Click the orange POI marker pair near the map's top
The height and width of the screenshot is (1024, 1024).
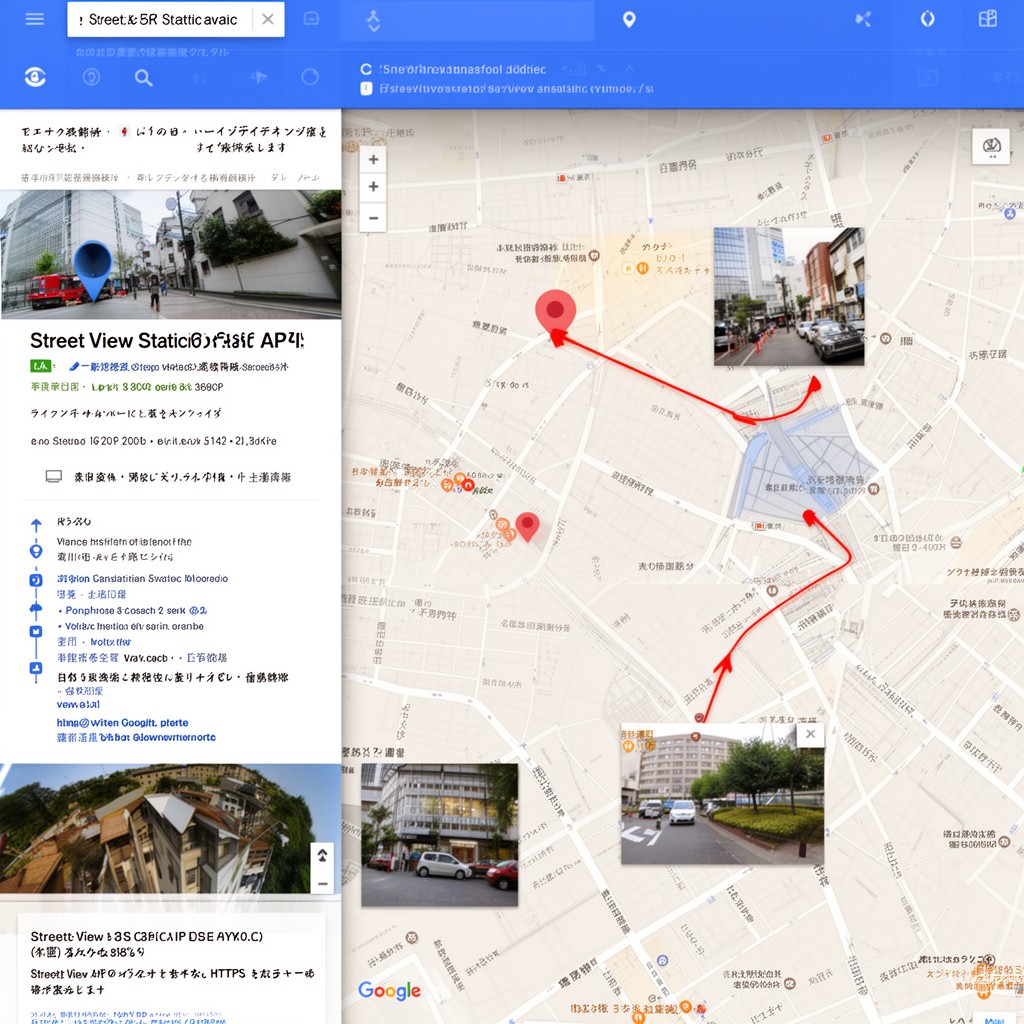[635, 268]
